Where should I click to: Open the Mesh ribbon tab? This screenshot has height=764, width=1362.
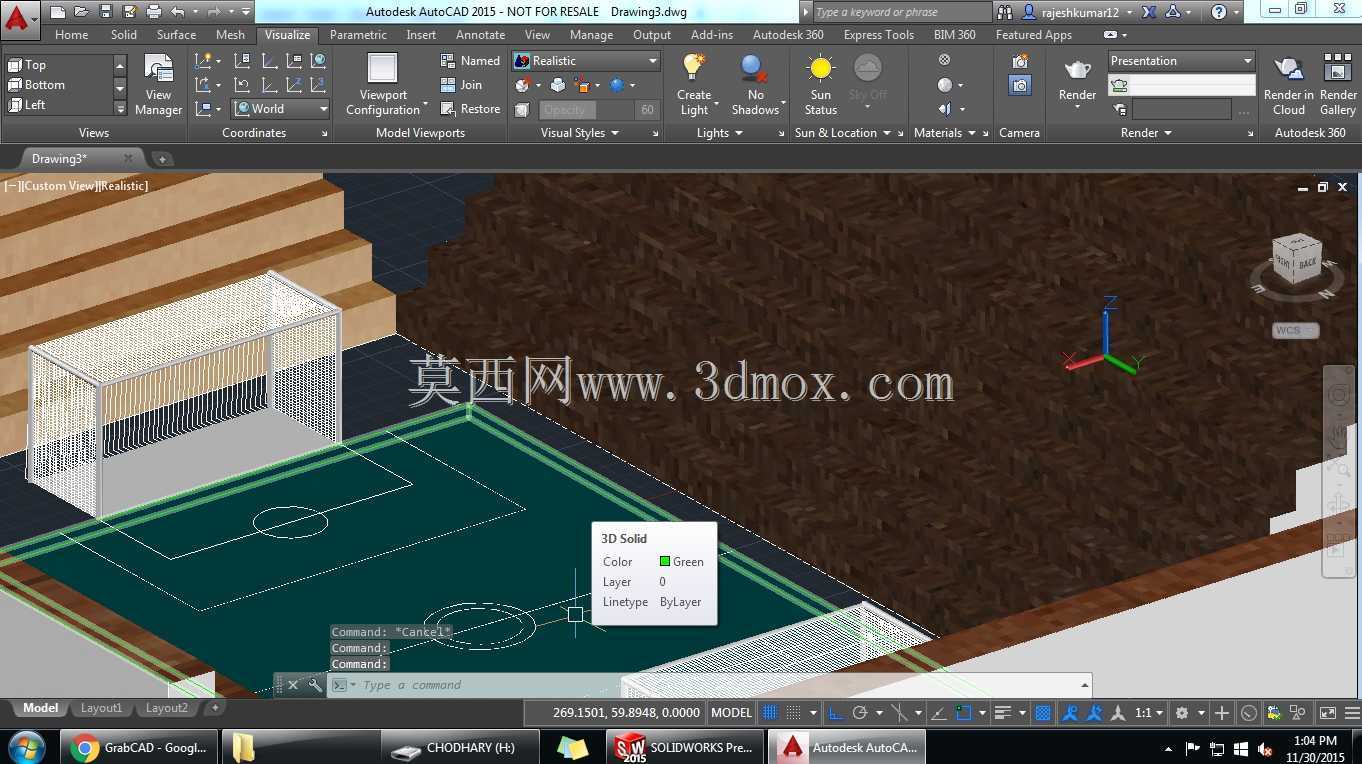(x=230, y=35)
